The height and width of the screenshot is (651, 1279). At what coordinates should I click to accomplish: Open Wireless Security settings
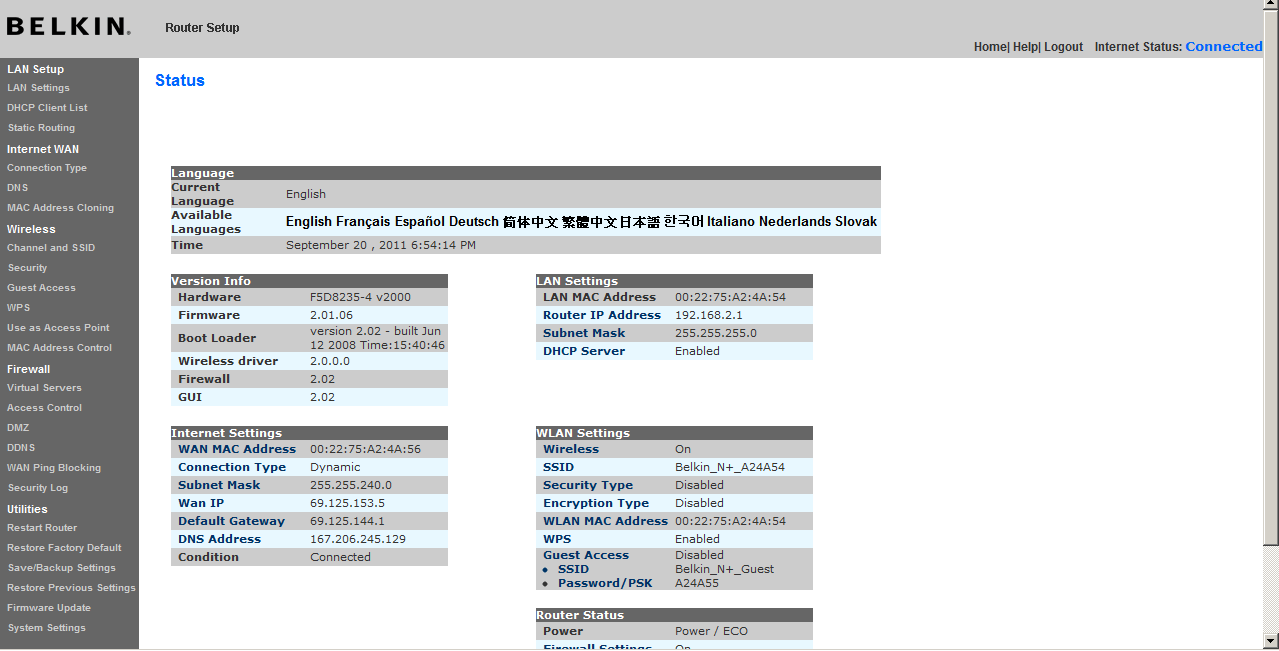point(27,267)
